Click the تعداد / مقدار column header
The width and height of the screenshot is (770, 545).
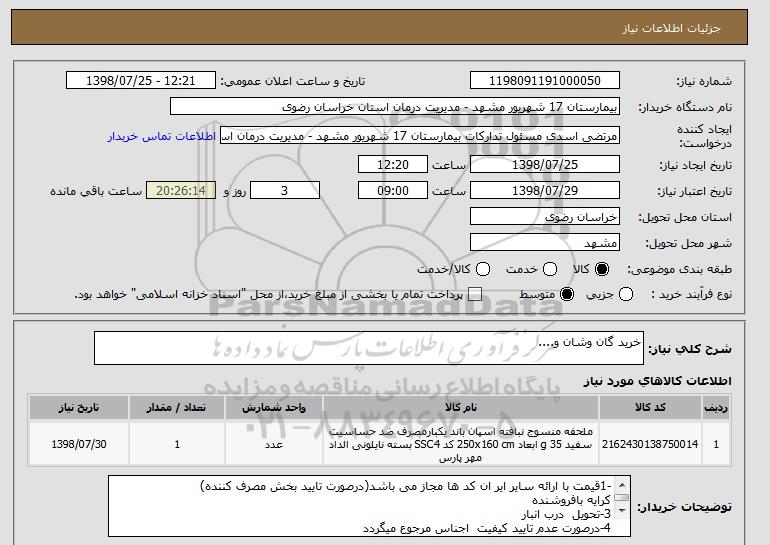coord(177,408)
